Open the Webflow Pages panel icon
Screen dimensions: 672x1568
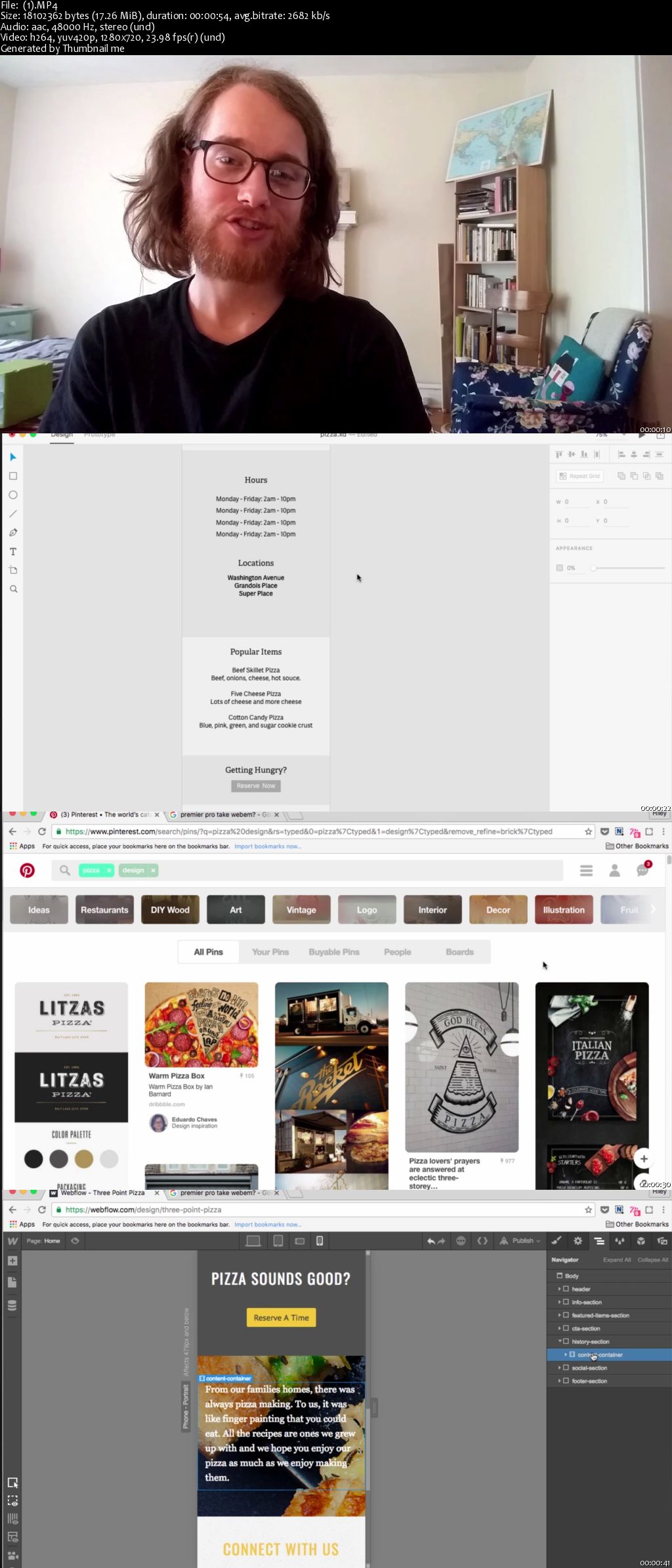12,1282
